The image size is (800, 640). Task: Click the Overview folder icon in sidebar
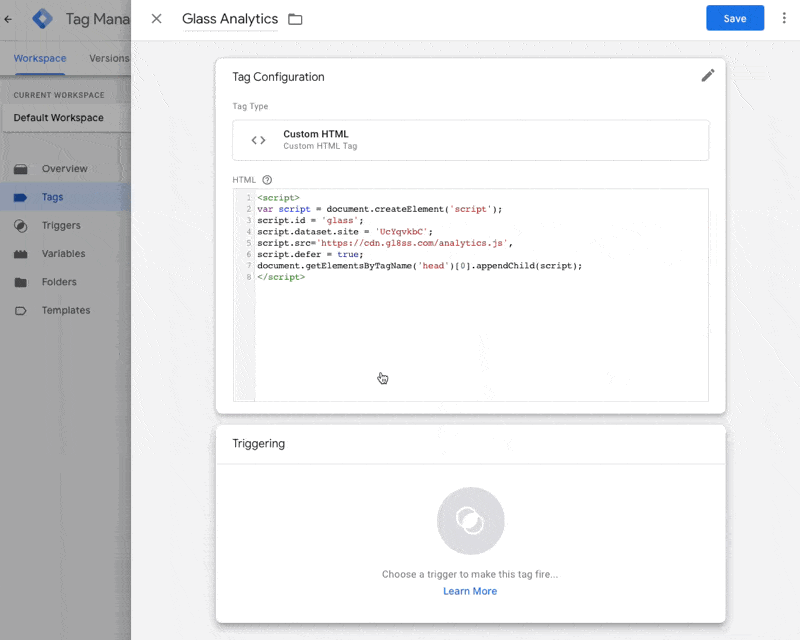(x=21, y=169)
